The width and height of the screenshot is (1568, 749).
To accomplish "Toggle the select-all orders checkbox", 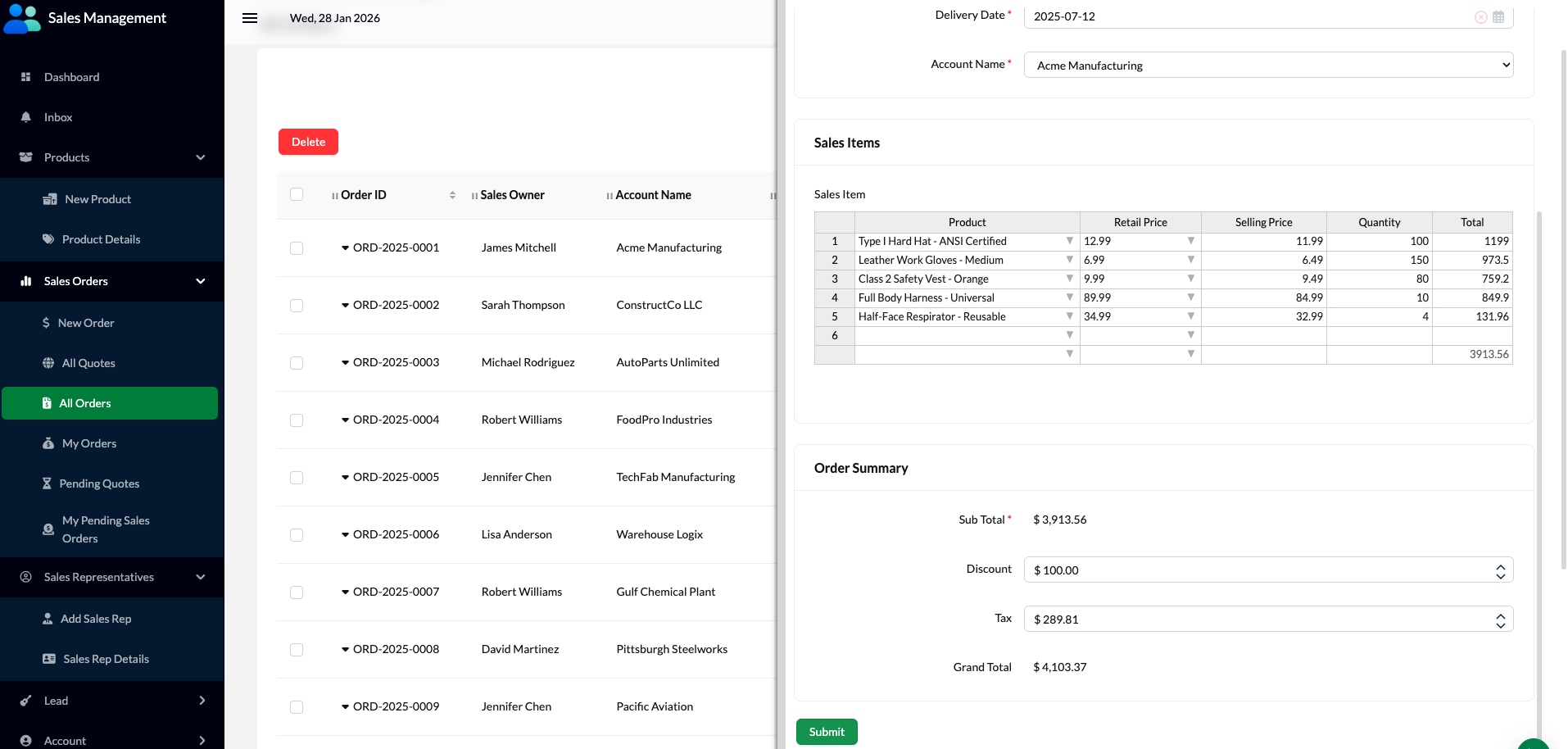I will [x=297, y=194].
